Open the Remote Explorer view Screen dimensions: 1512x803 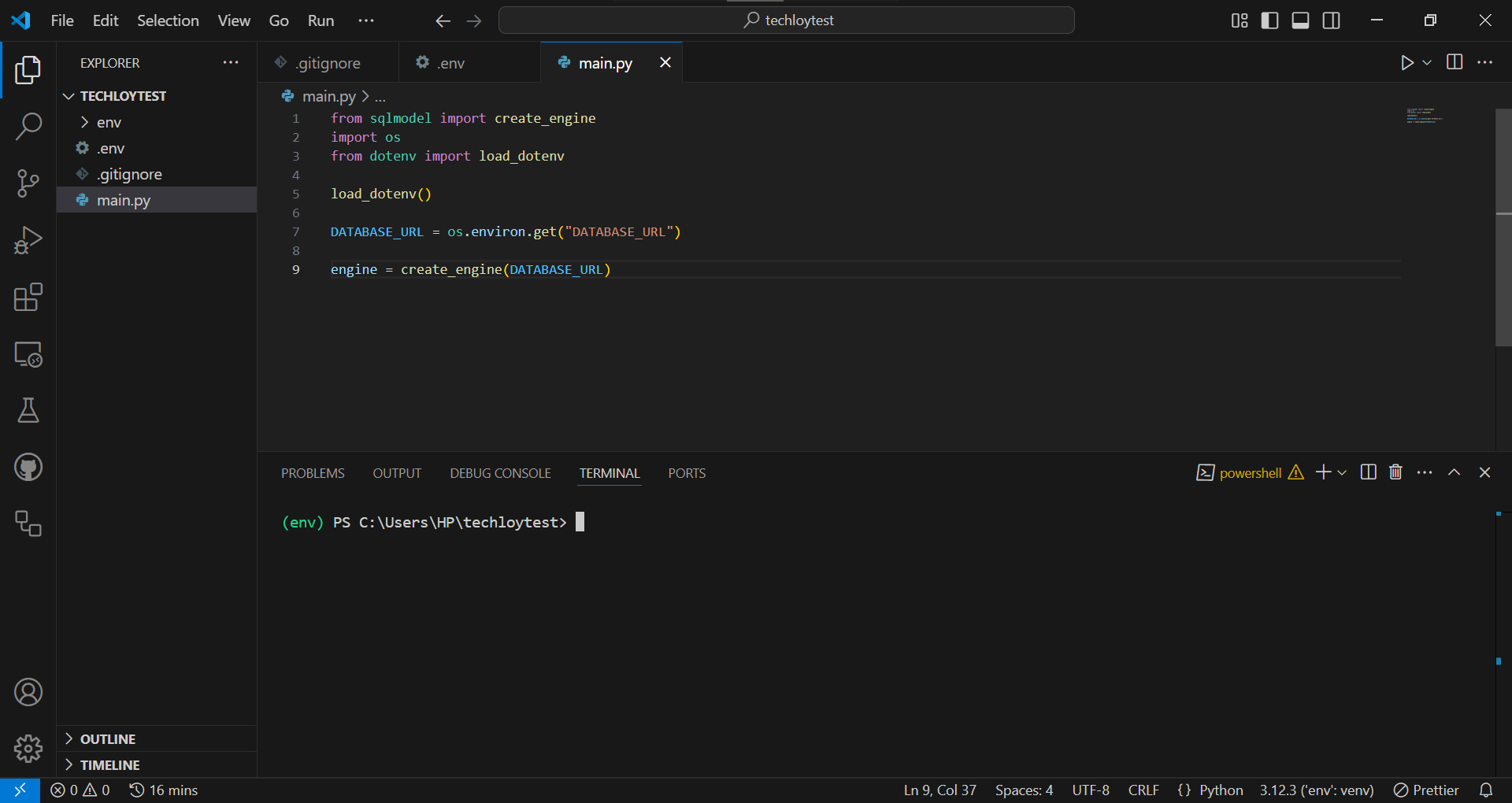click(28, 354)
